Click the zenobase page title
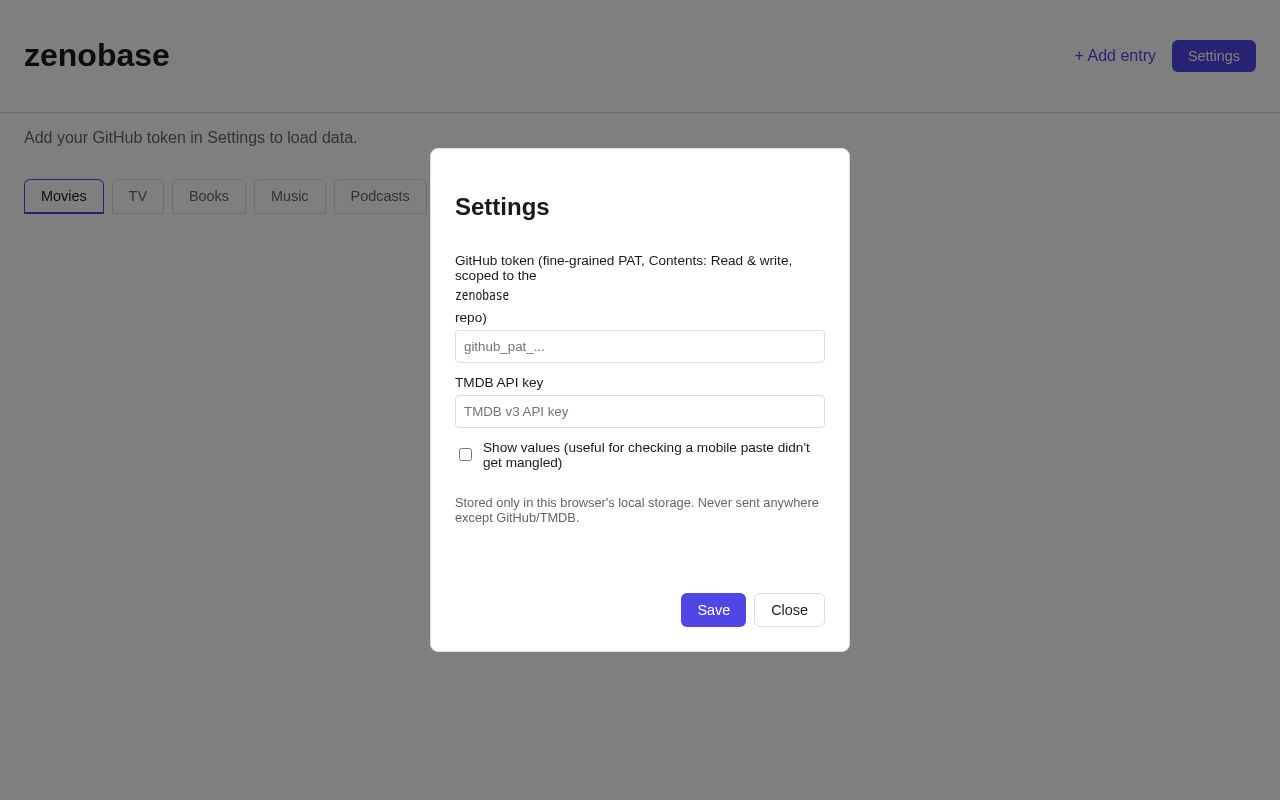Image resolution: width=1280 pixels, height=800 pixels. (x=97, y=55)
